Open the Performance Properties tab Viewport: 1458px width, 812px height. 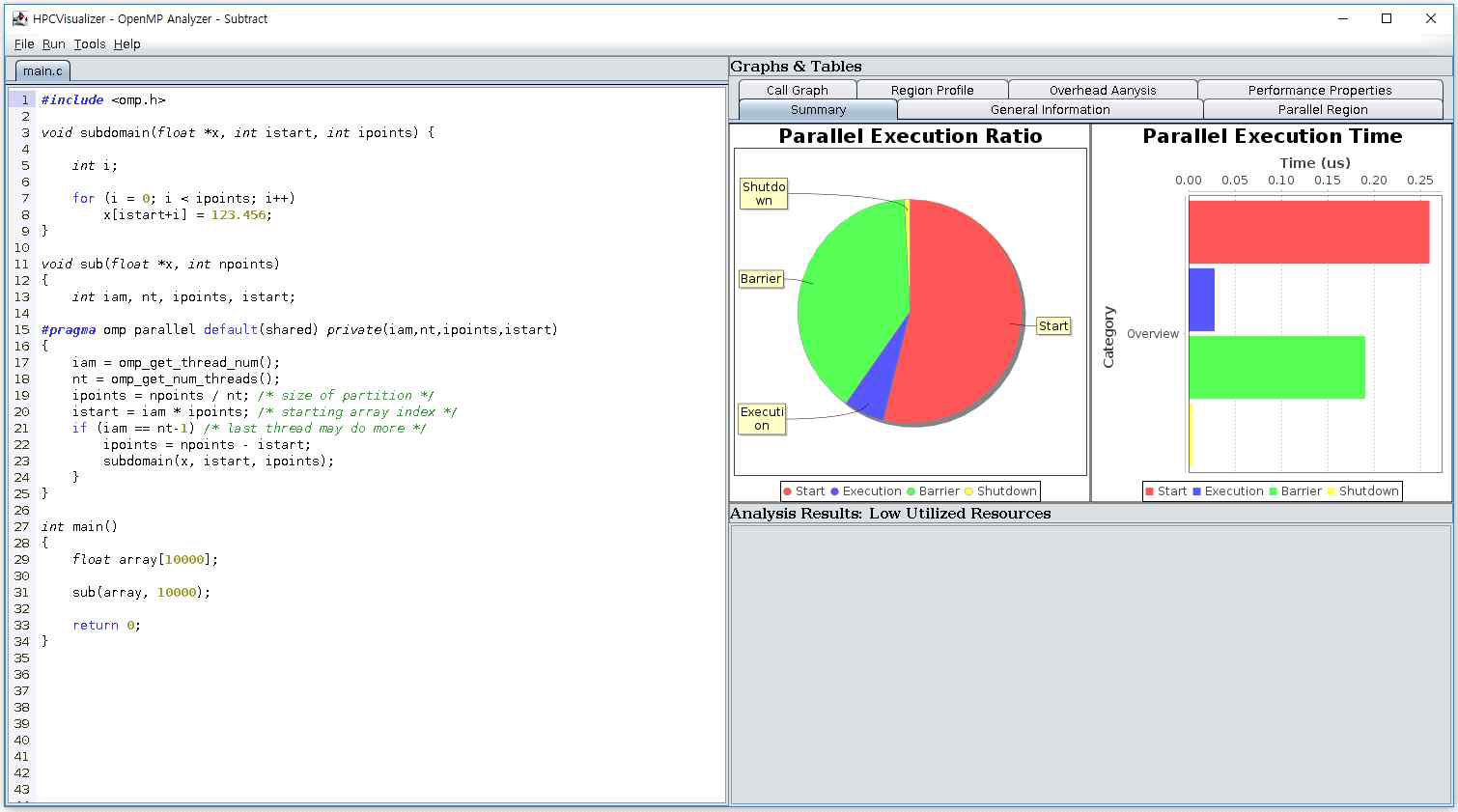pyautogui.click(x=1320, y=90)
